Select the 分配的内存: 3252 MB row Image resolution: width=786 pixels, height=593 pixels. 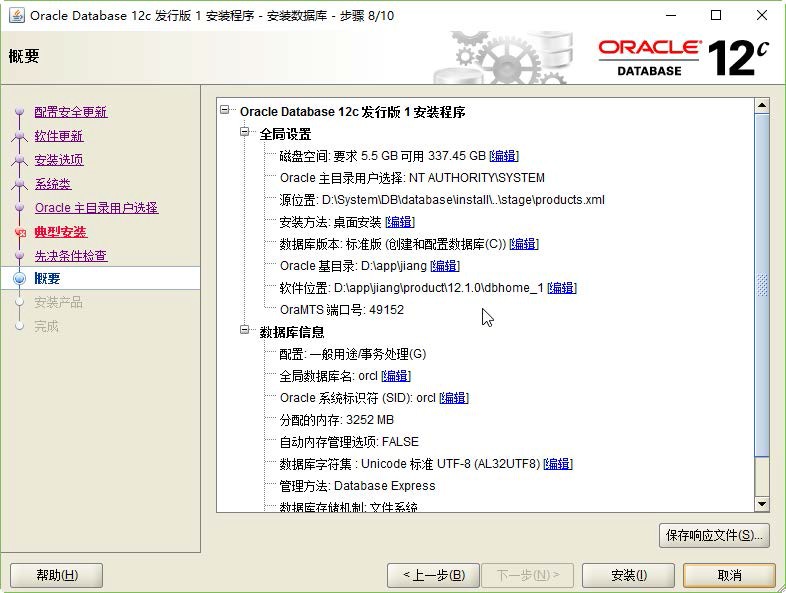(x=337, y=420)
